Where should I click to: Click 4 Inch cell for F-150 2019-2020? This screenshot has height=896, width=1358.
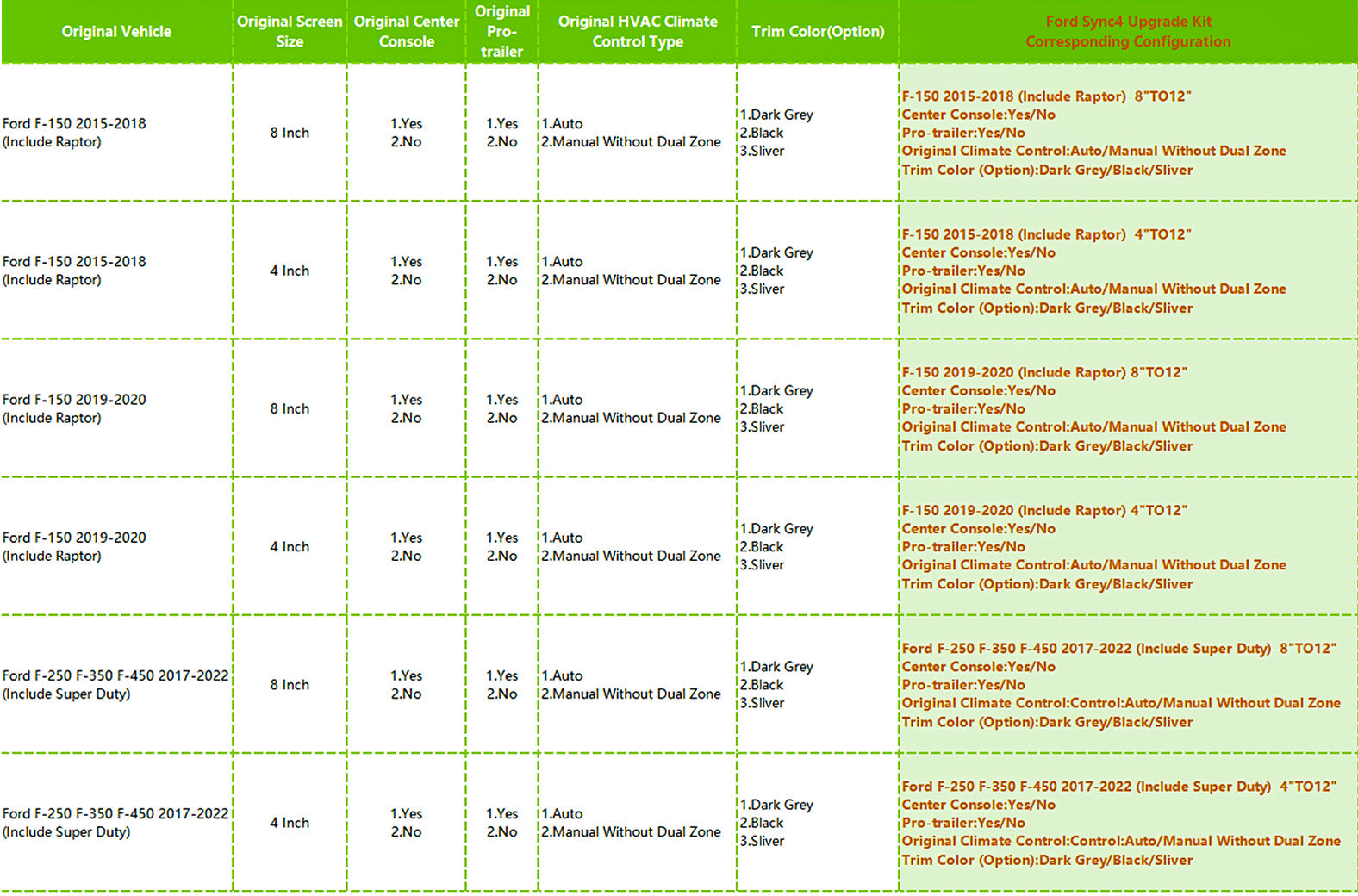290,546
